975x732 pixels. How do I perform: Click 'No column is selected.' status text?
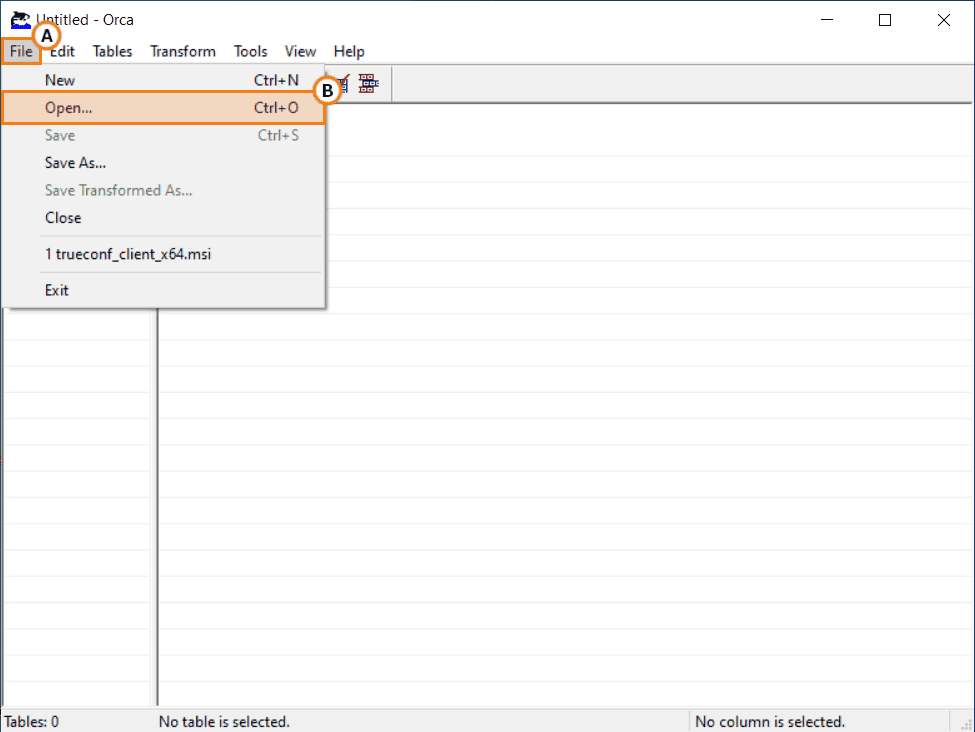click(770, 721)
